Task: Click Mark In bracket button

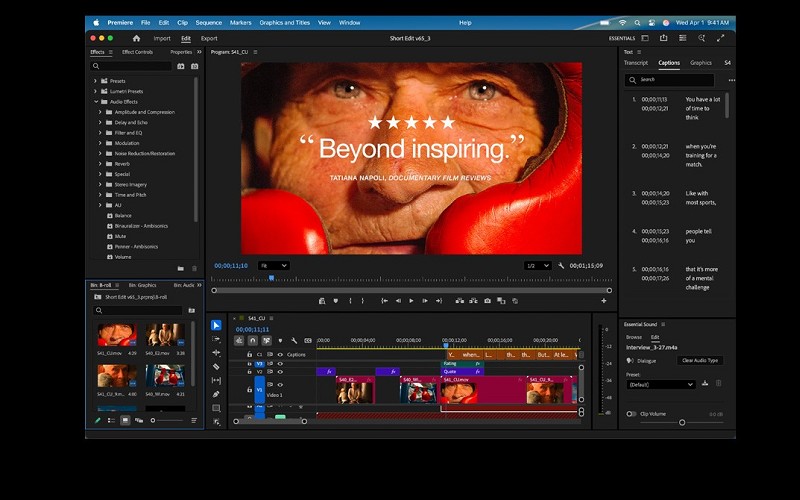Action: point(350,301)
